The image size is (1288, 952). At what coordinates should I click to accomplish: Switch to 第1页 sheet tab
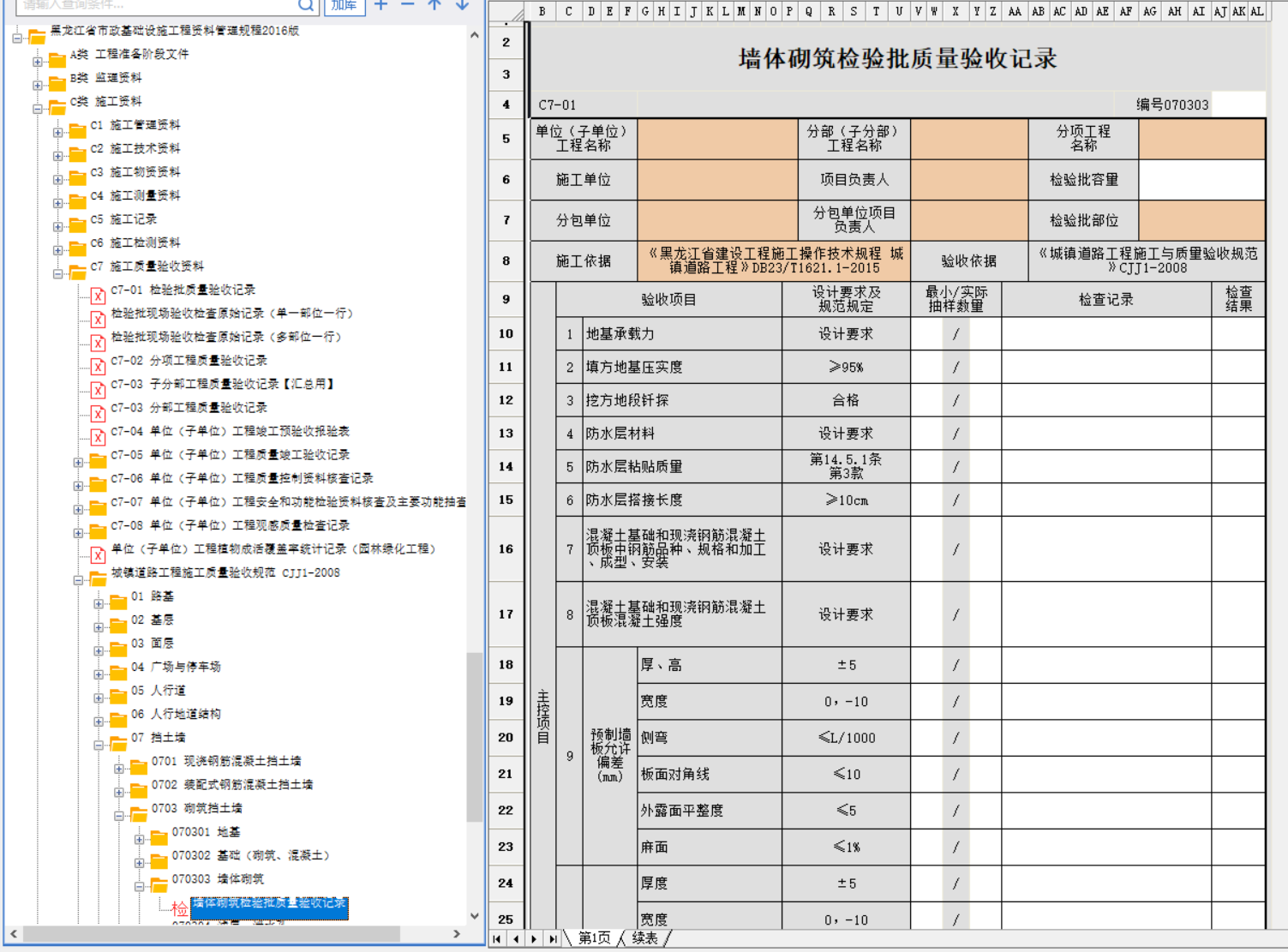pos(595,938)
